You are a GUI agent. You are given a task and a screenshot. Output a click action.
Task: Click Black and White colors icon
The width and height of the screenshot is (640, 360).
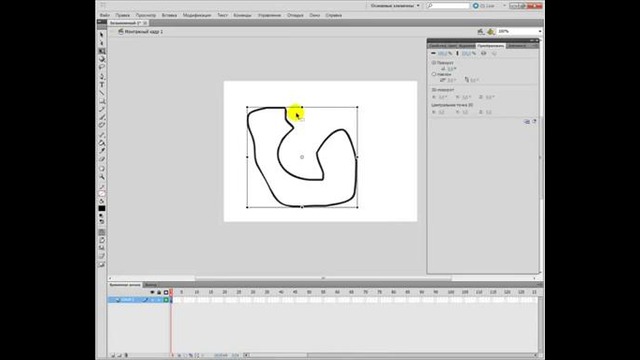coord(102,216)
